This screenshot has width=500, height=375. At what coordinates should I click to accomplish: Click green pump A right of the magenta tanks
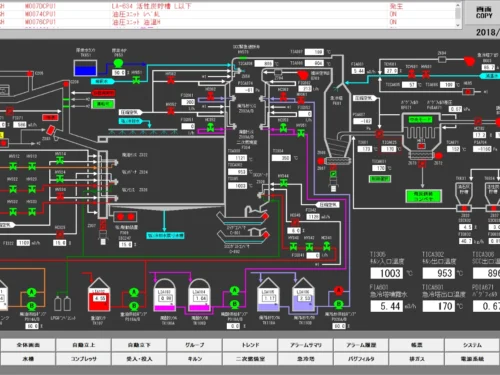click(x=235, y=290)
